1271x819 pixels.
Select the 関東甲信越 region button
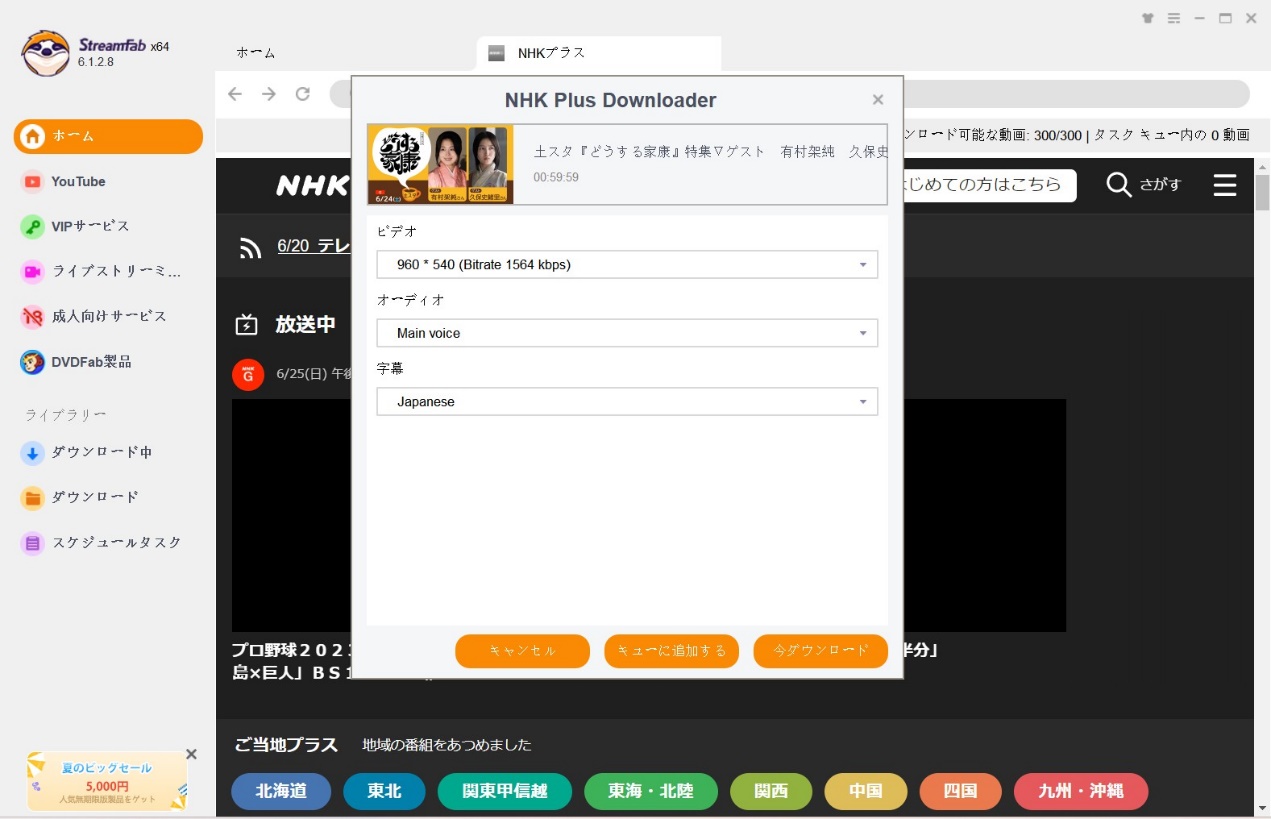point(505,791)
